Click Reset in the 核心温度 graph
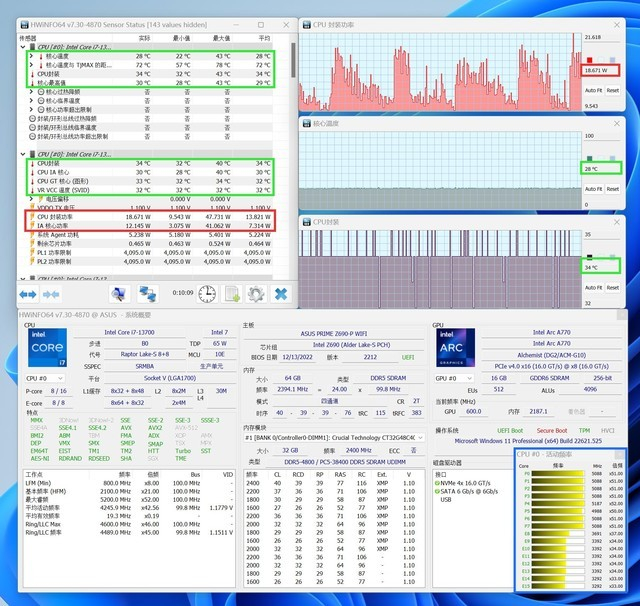This screenshot has height=606, width=640. coord(613,189)
